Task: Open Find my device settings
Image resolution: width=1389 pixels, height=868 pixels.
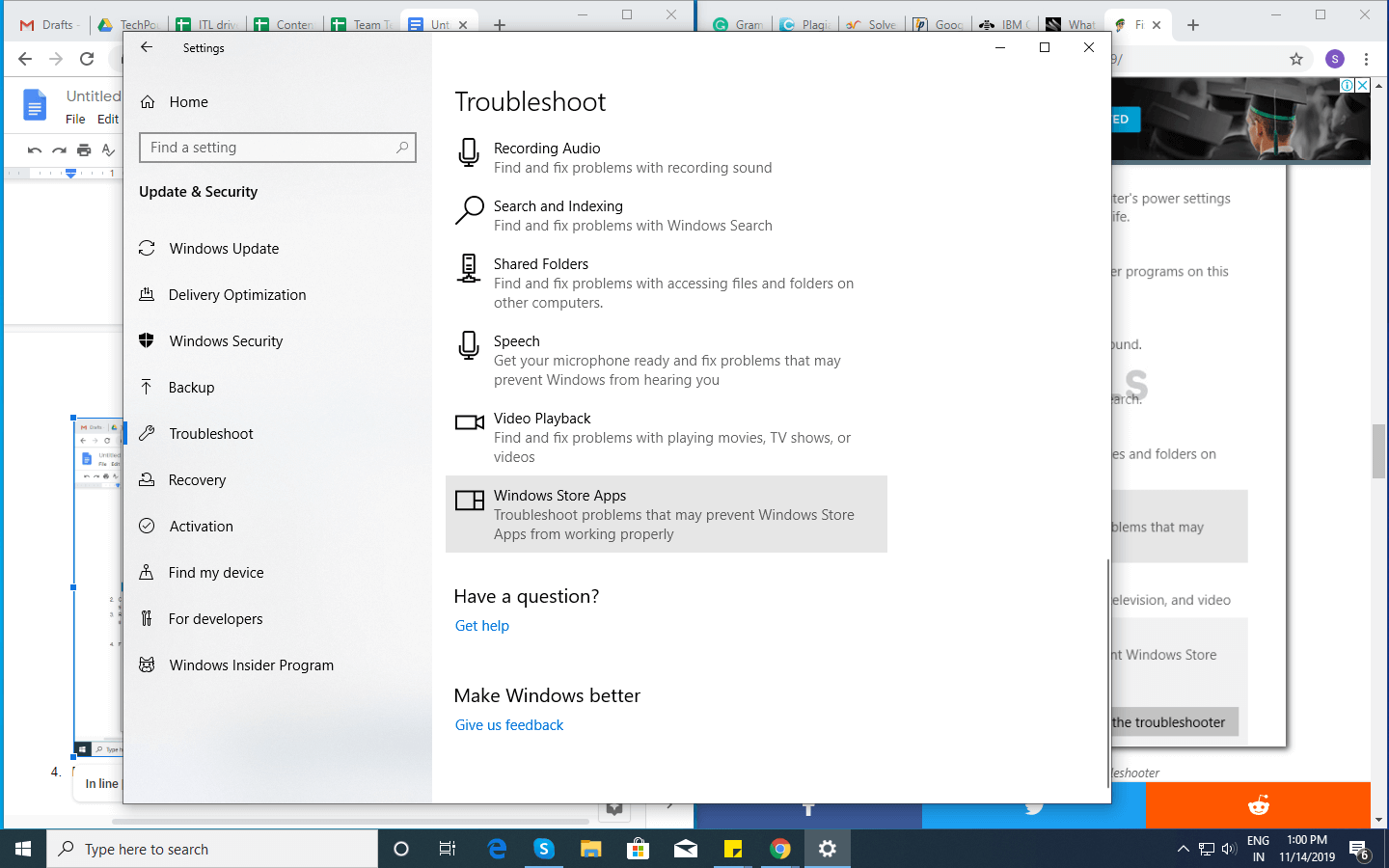Action: pos(216,572)
